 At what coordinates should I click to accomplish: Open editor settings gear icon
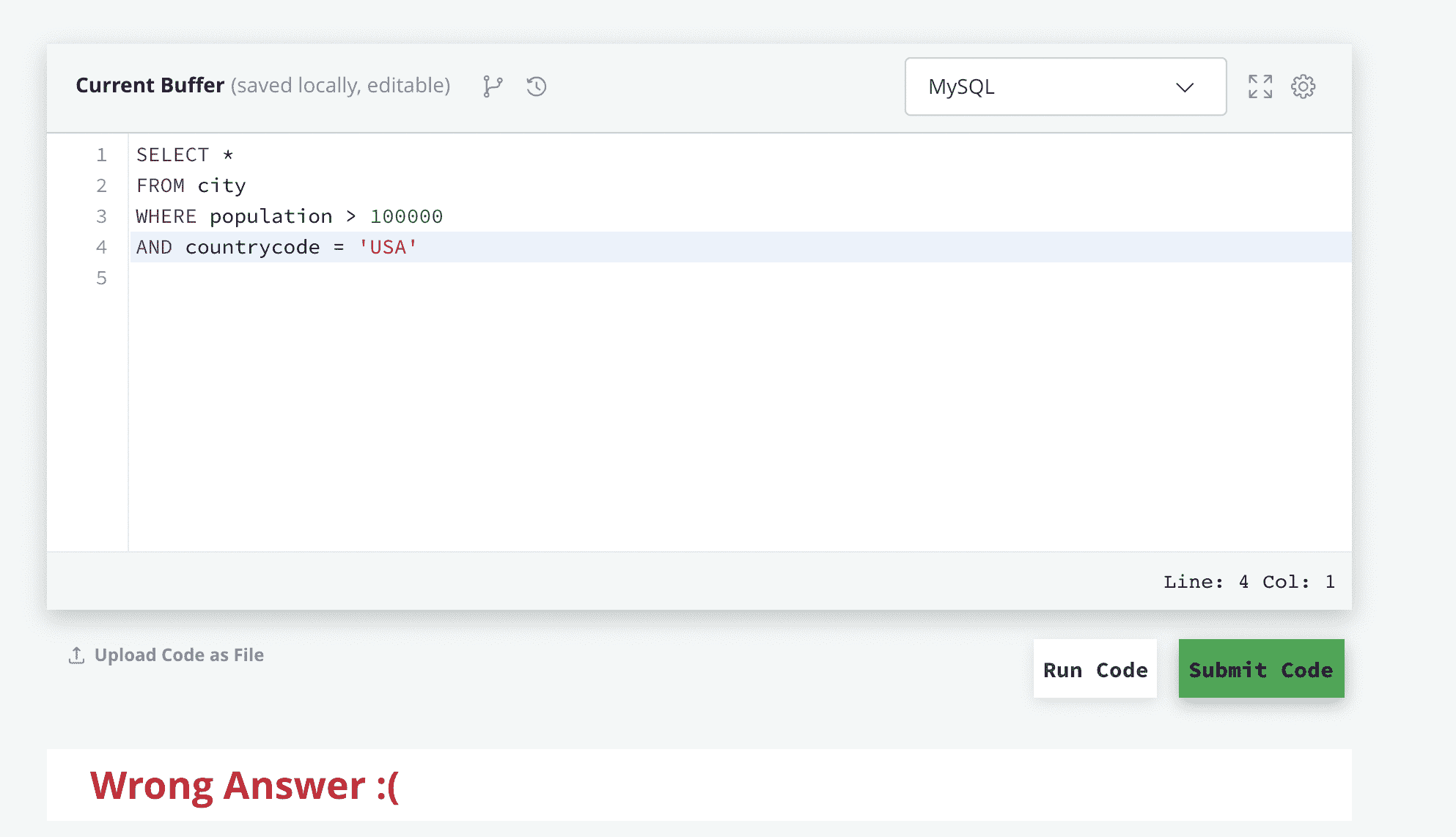point(1303,86)
